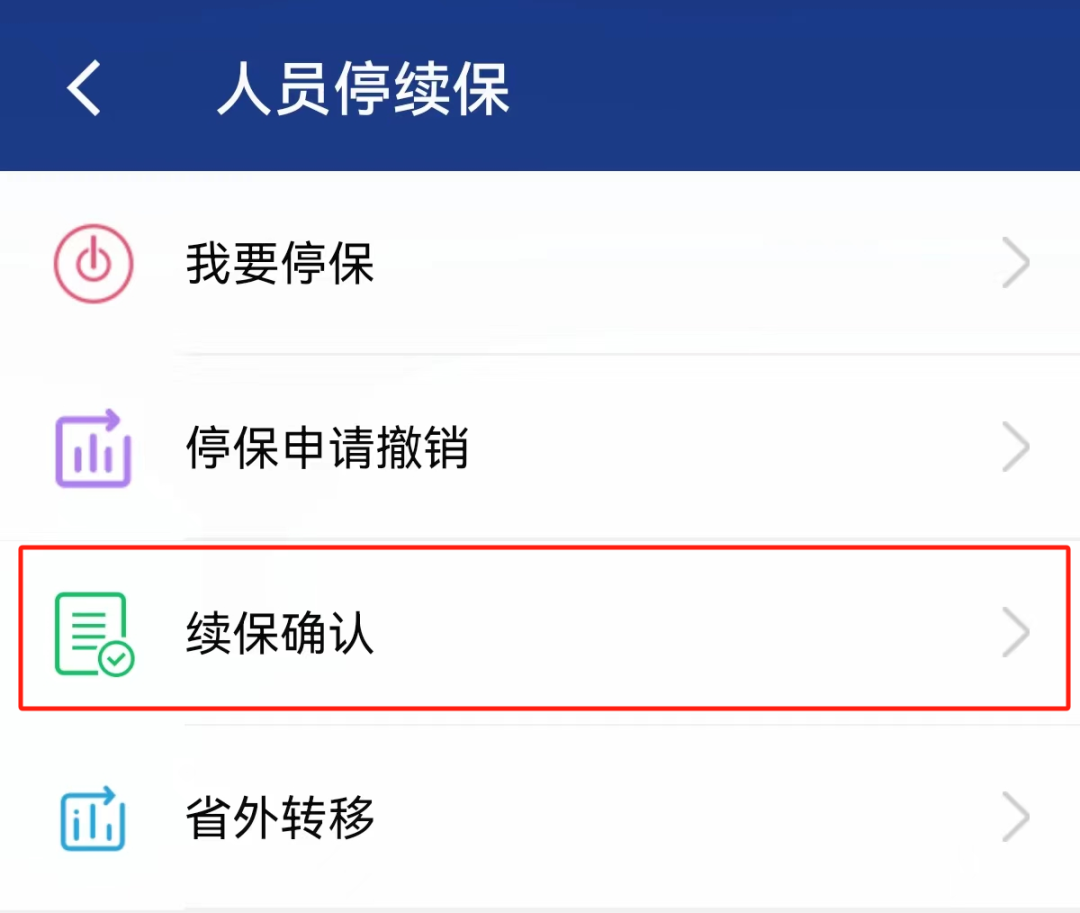The image size is (1080, 913).
Task: Tap the blank space inside the red-highlighted 续保确认 row
Action: (x=680, y=634)
